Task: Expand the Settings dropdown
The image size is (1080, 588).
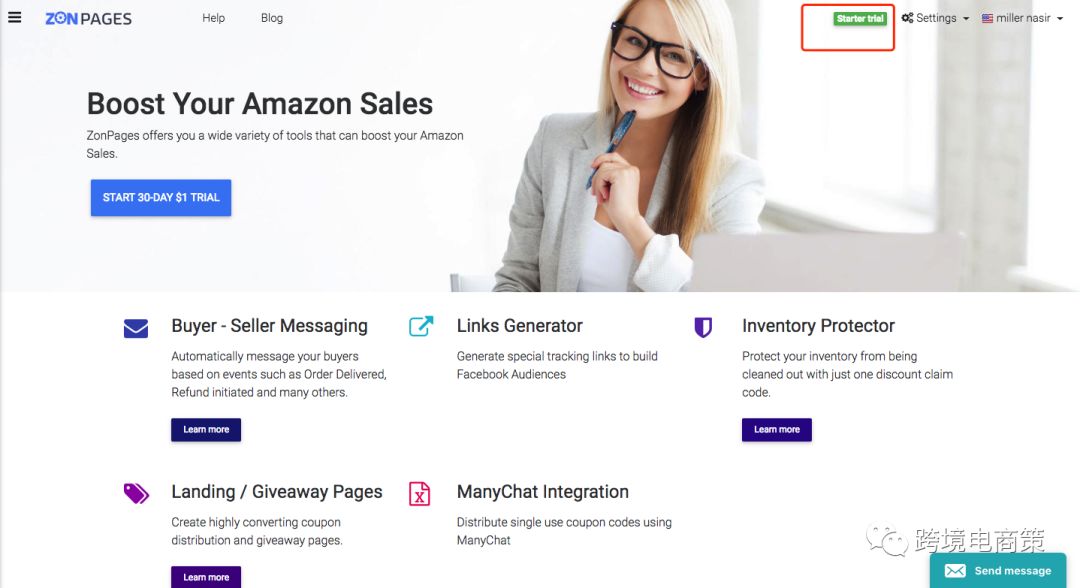Action: point(935,18)
